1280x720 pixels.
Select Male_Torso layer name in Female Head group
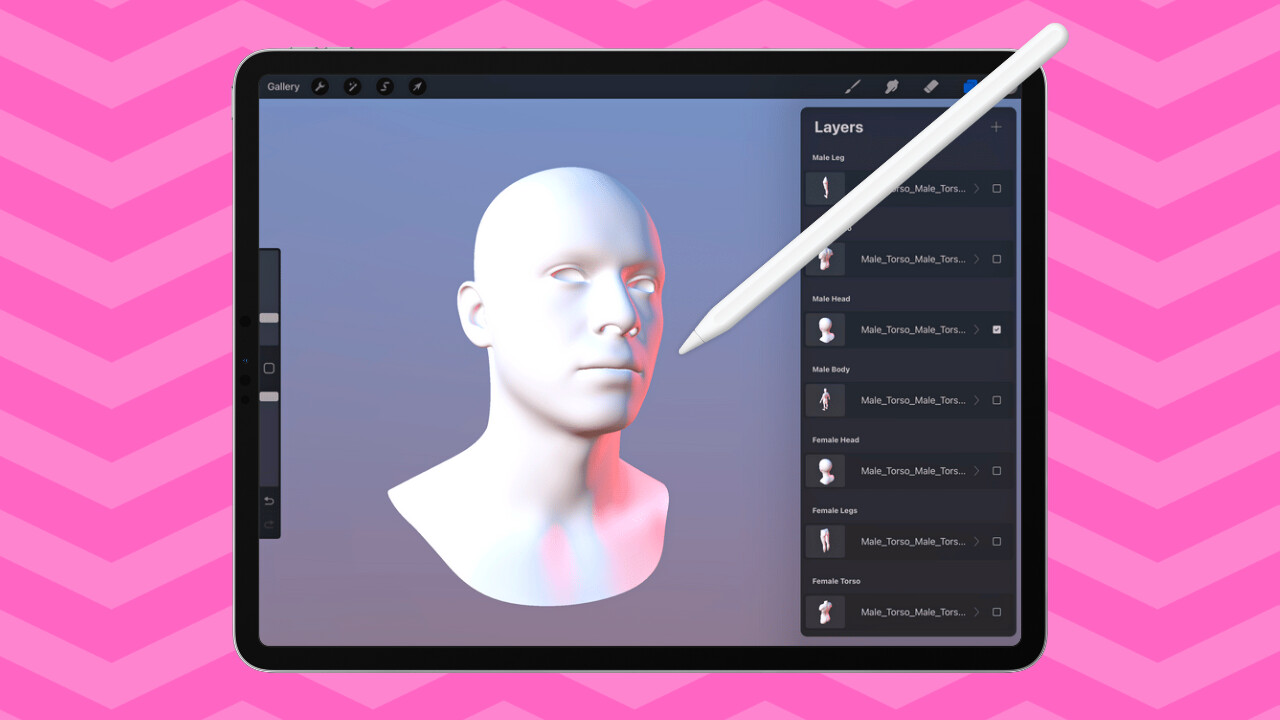pos(913,471)
